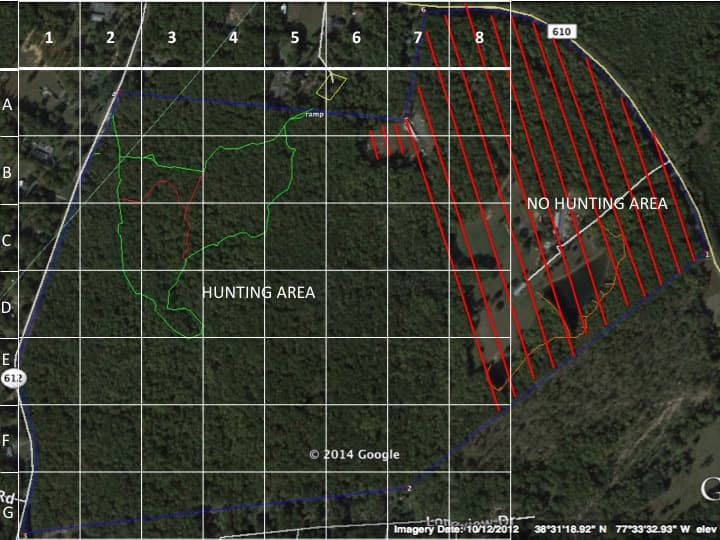Select grid row label "D"
This screenshot has width=720, height=540.
coord(6,307)
